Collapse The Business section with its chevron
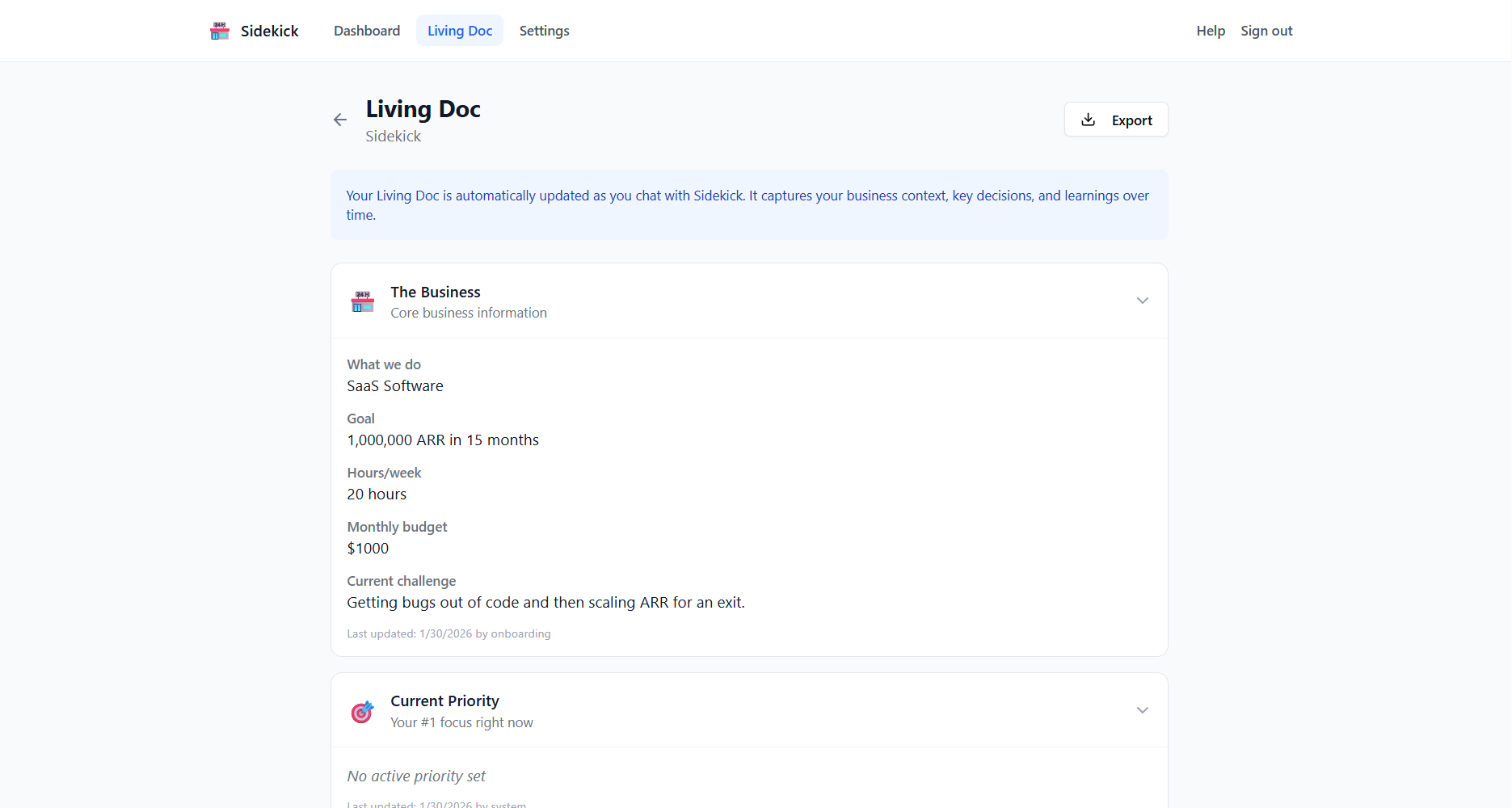 [x=1142, y=300]
